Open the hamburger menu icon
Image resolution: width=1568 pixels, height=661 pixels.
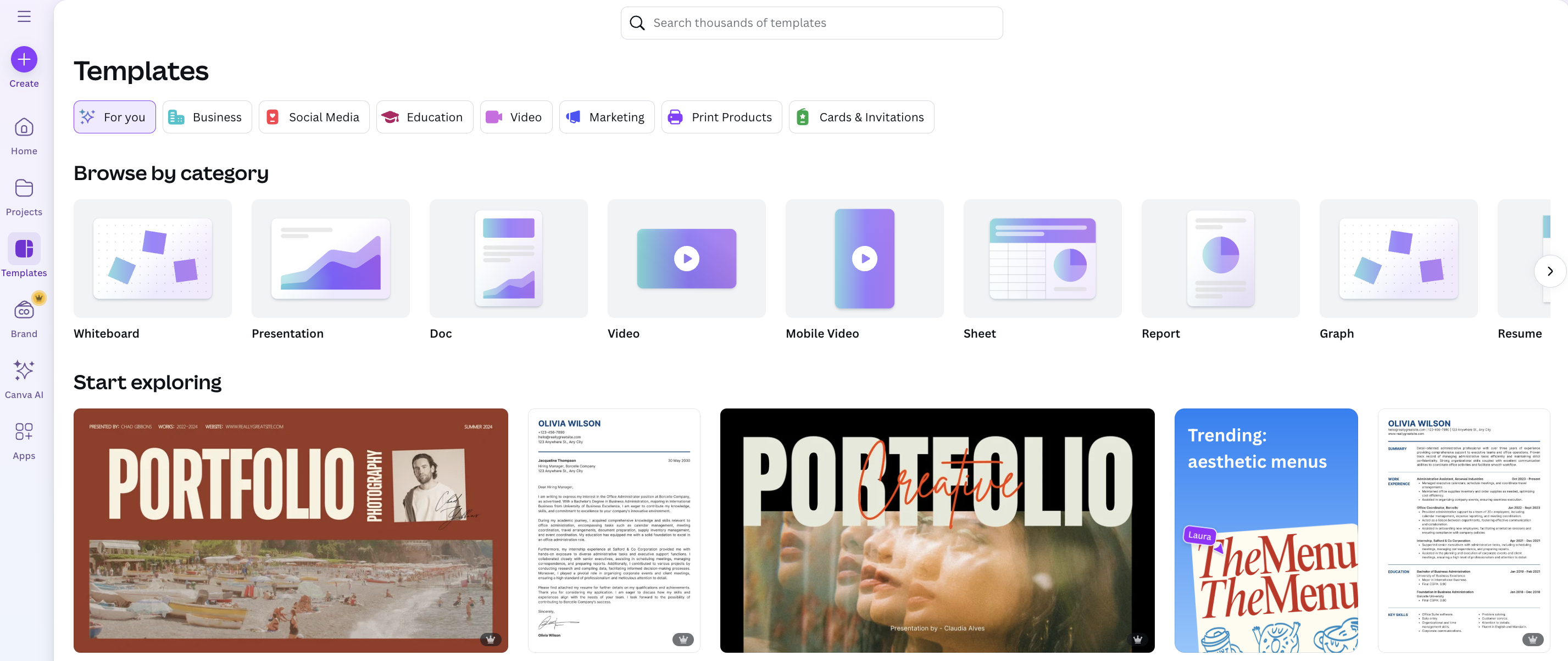[x=24, y=16]
